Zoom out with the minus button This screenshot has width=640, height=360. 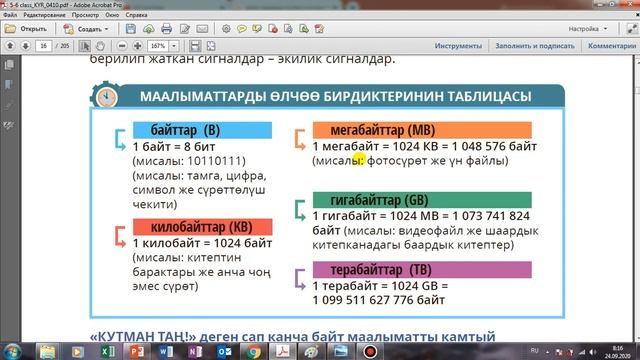click(x=122, y=46)
